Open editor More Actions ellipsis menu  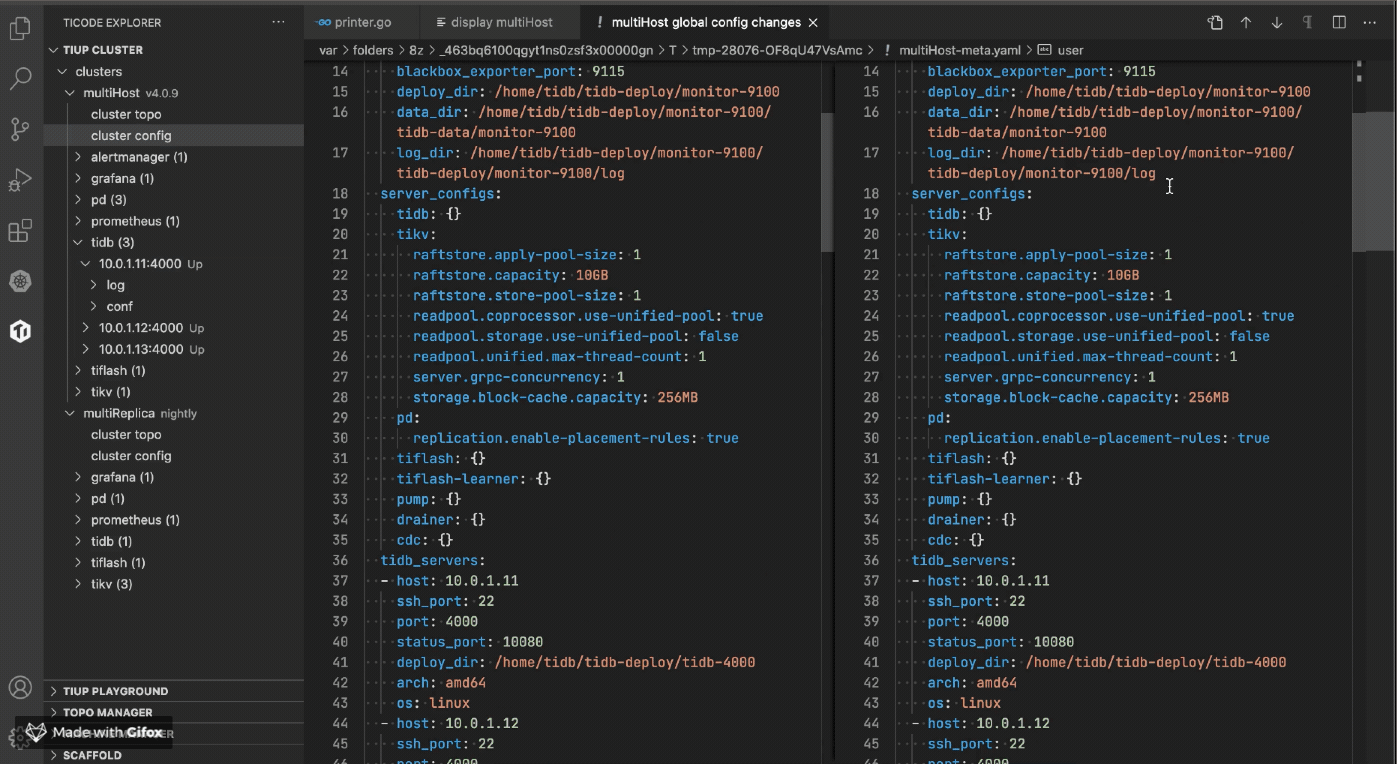[x=1370, y=22]
